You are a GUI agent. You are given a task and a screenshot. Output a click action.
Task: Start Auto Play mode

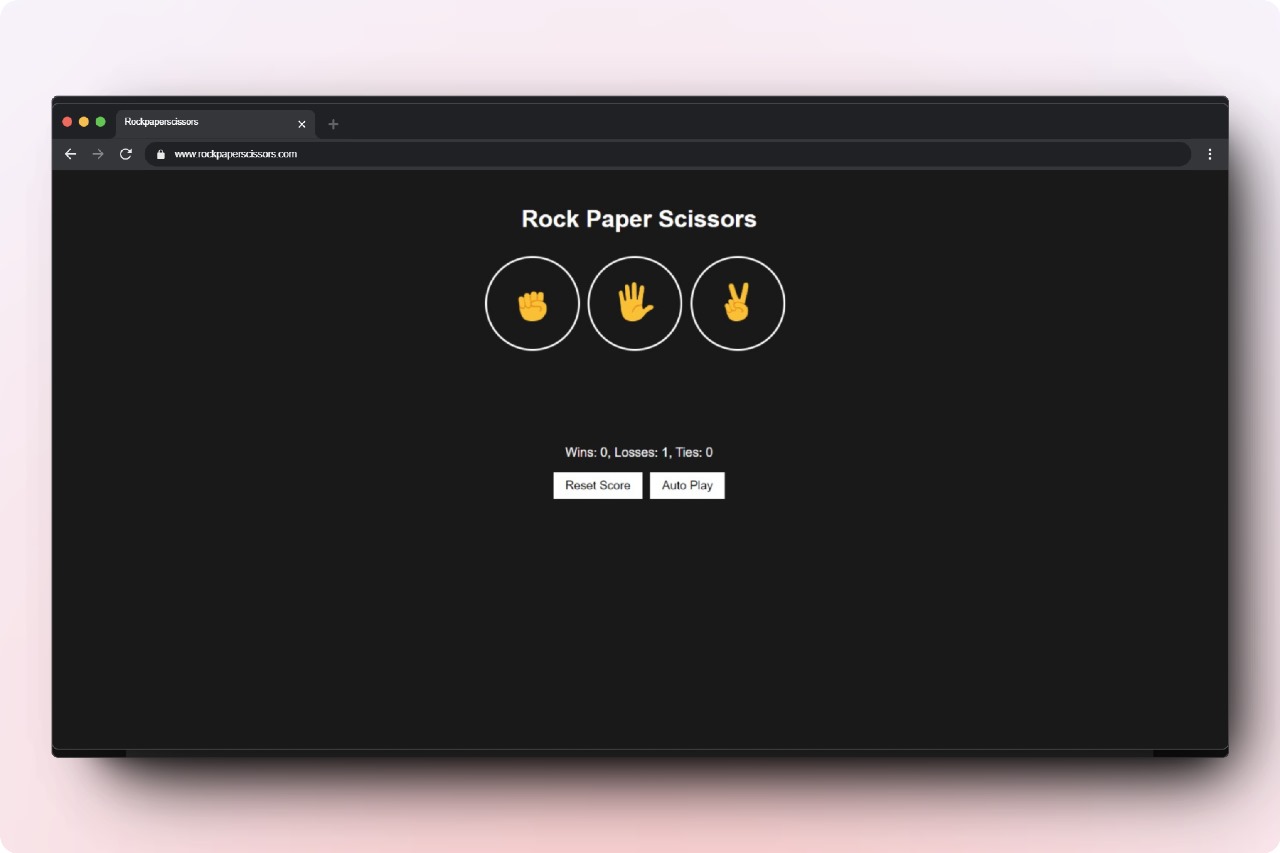point(687,485)
